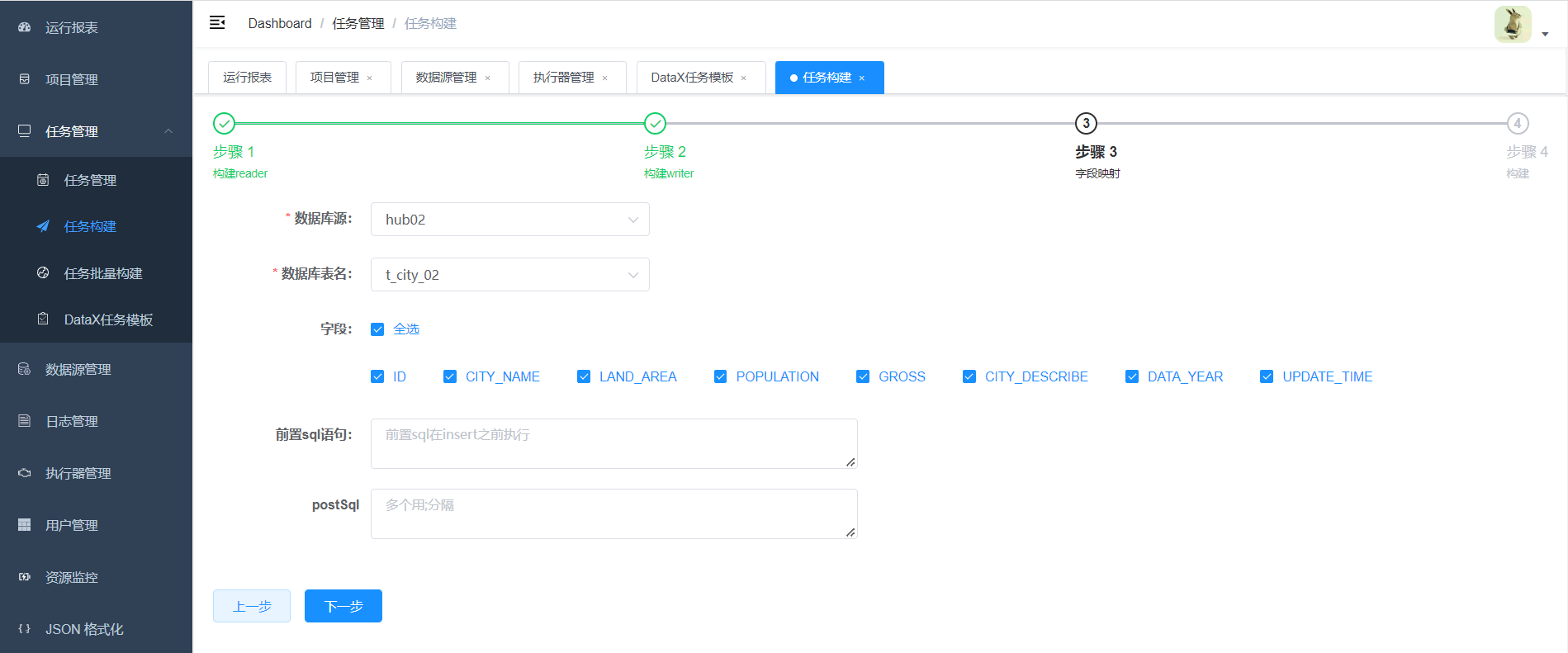Click the DataX任务模板 clipboard icon
The width and height of the screenshot is (1568, 653).
pos(43,319)
